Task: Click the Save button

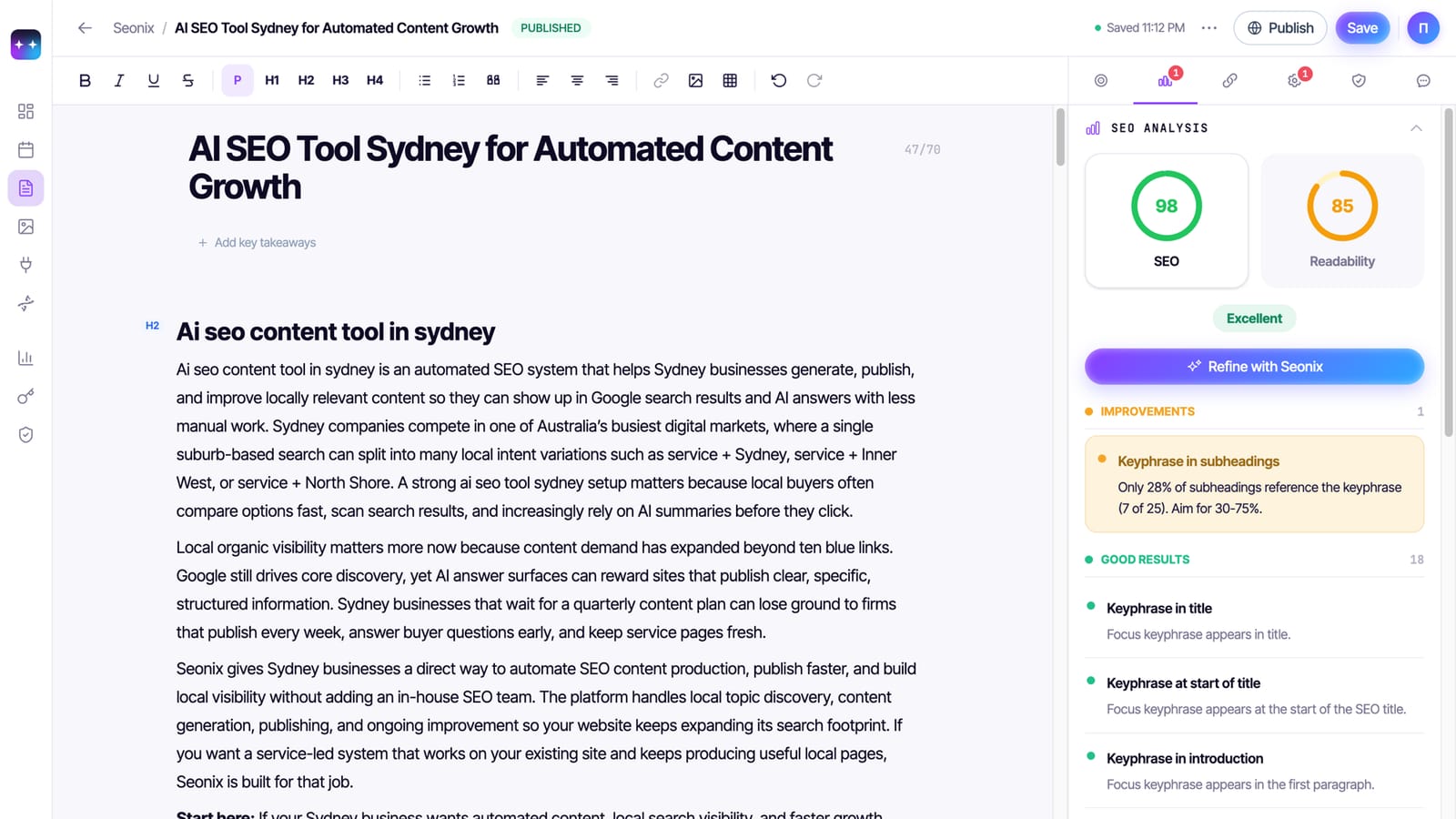Action: [x=1362, y=28]
